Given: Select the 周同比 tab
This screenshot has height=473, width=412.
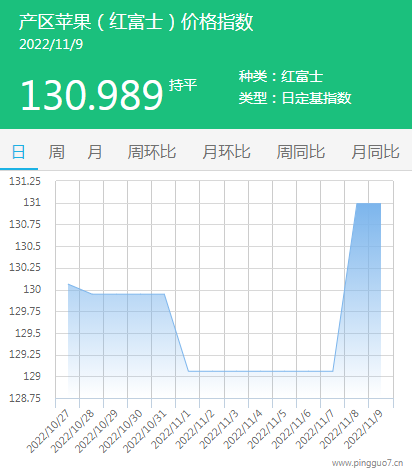Looking at the screenshot, I should pos(301,152).
